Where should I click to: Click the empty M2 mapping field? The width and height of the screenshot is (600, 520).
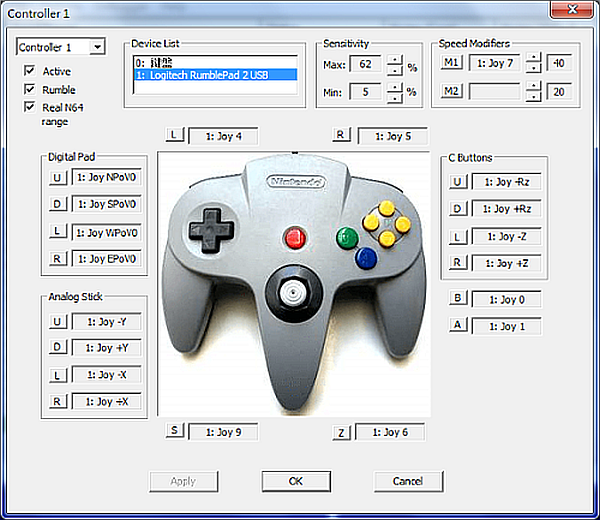tap(494, 92)
